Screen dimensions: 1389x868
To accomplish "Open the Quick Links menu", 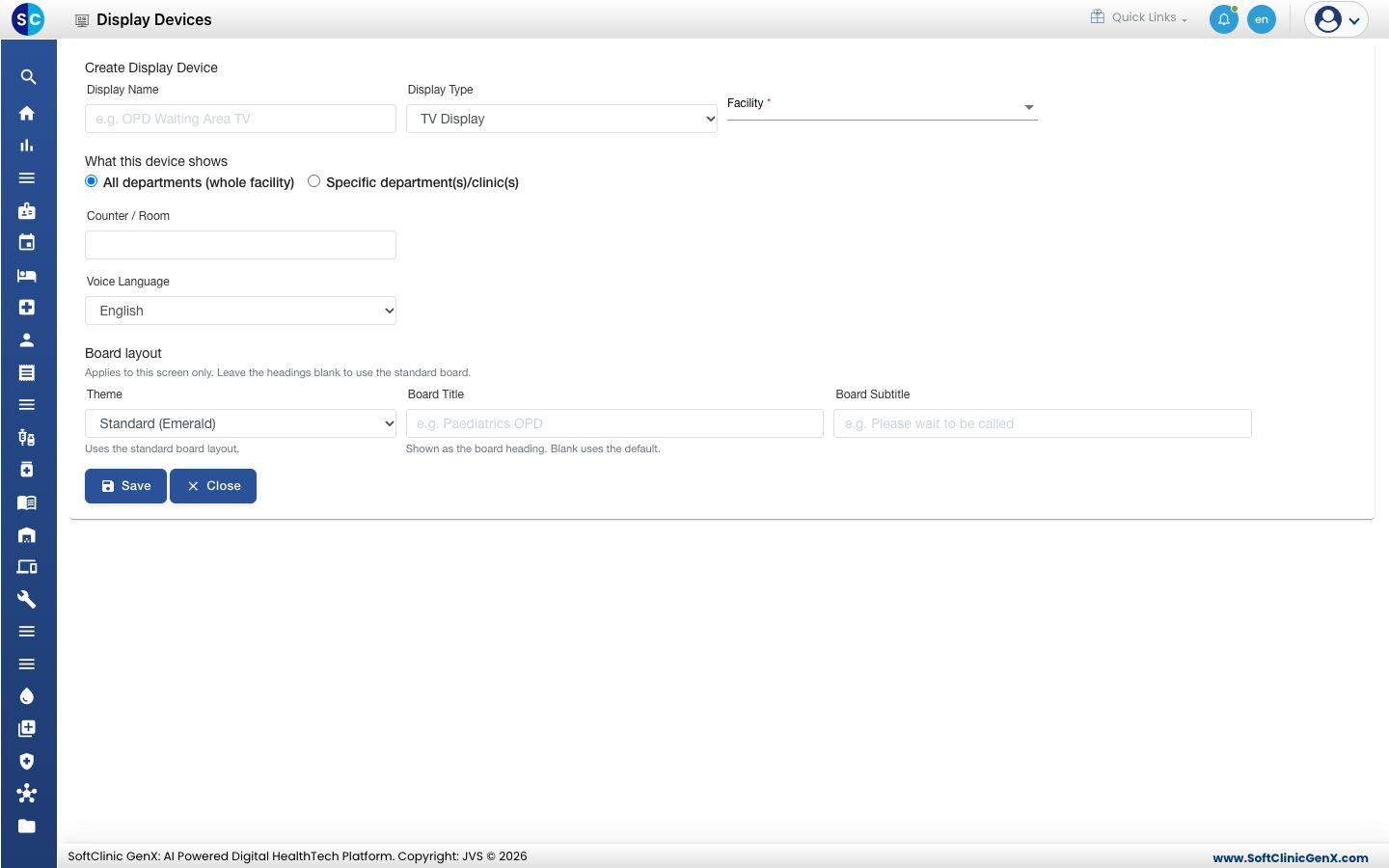I will 1139,17.
